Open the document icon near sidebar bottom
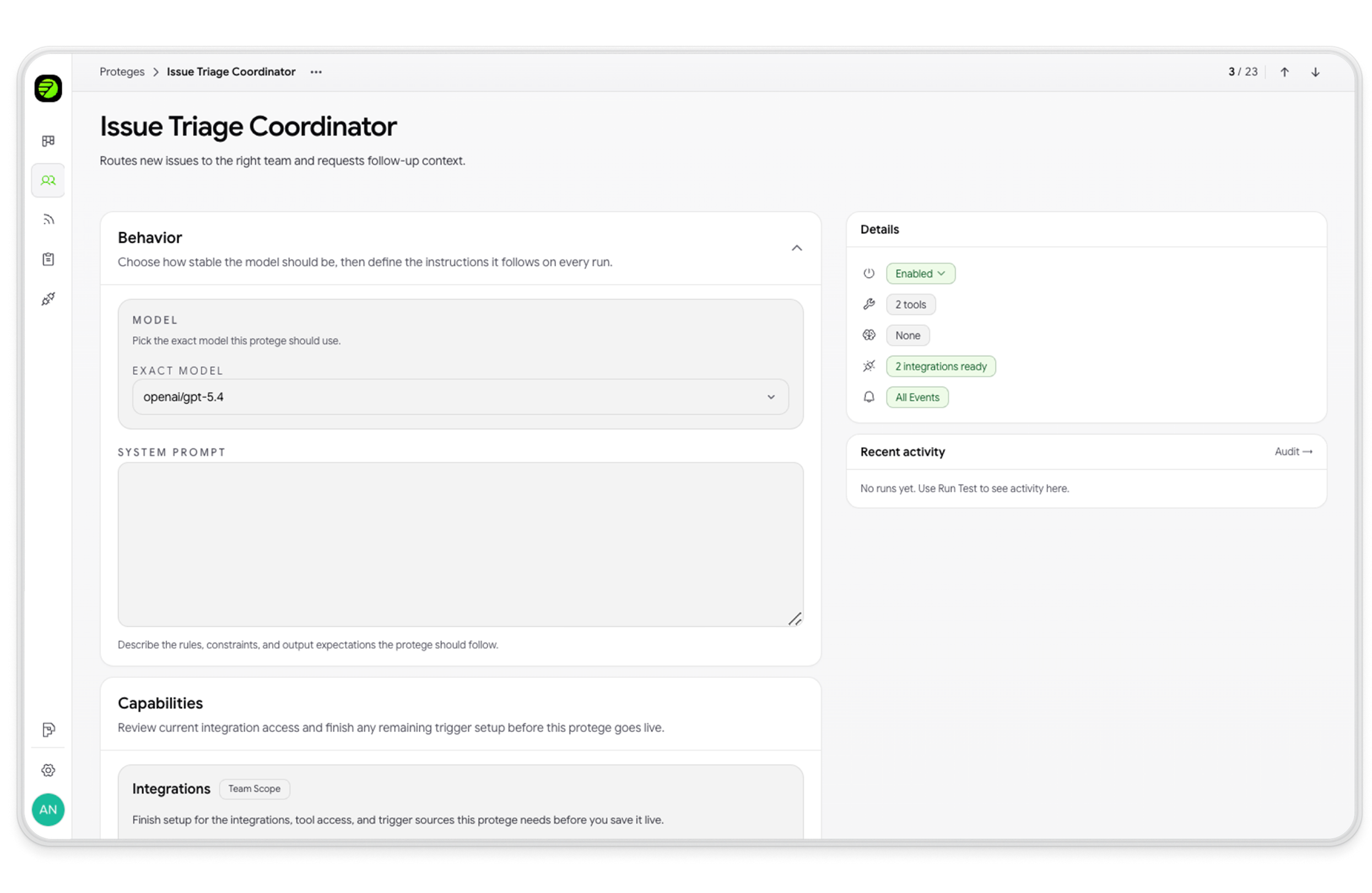The height and width of the screenshot is (893, 1372). click(x=48, y=730)
